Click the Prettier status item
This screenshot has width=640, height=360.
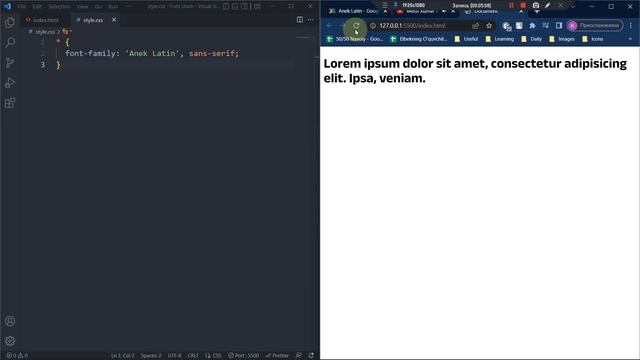(277, 356)
